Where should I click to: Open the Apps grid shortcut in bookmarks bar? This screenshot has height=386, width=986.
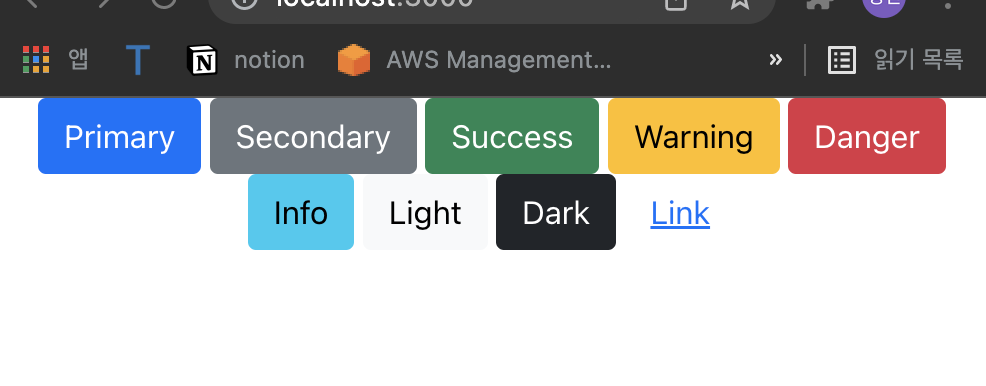(x=55, y=60)
